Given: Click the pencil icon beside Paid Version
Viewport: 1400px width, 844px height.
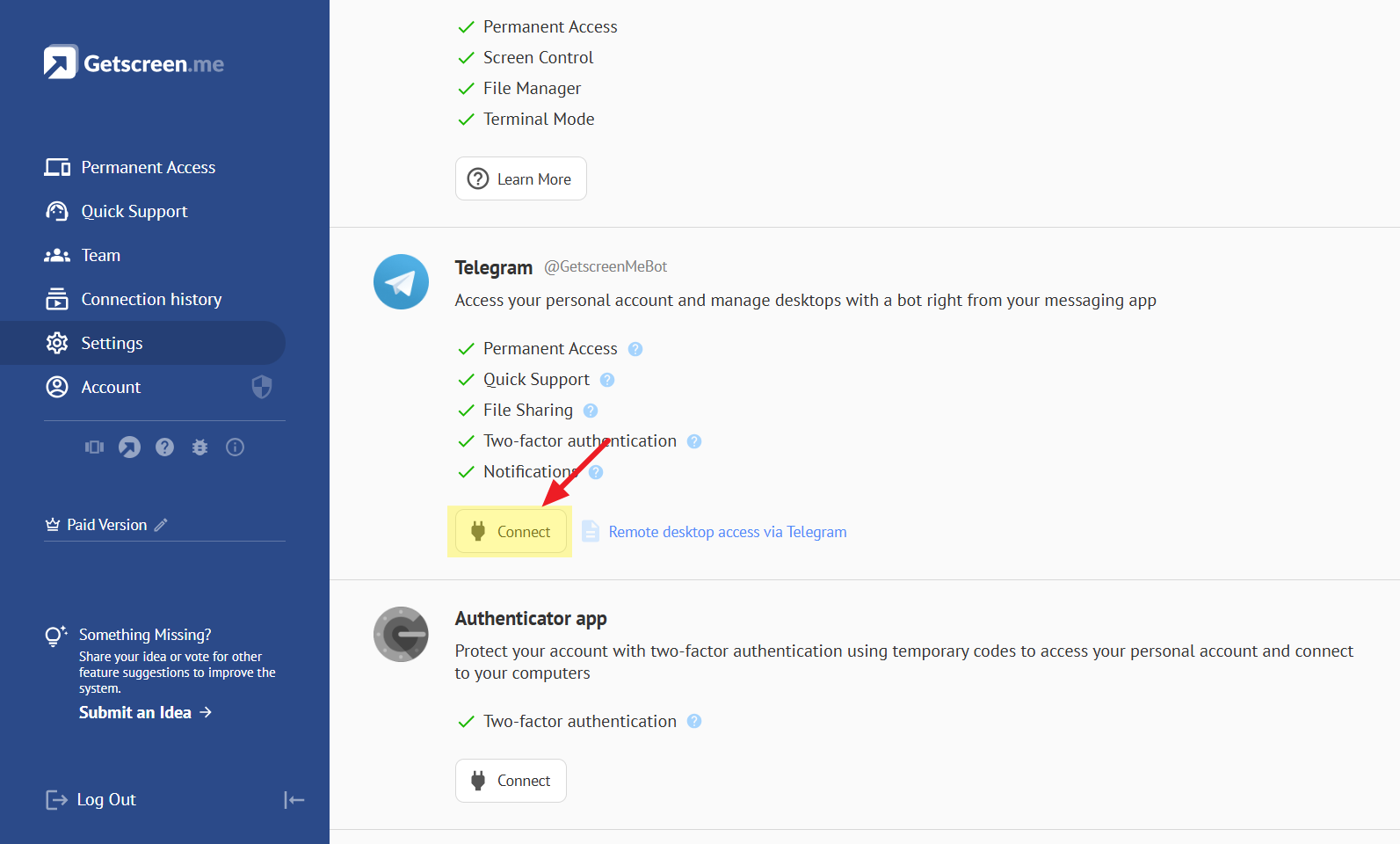Looking at the screenshot, I should [161, 525].
